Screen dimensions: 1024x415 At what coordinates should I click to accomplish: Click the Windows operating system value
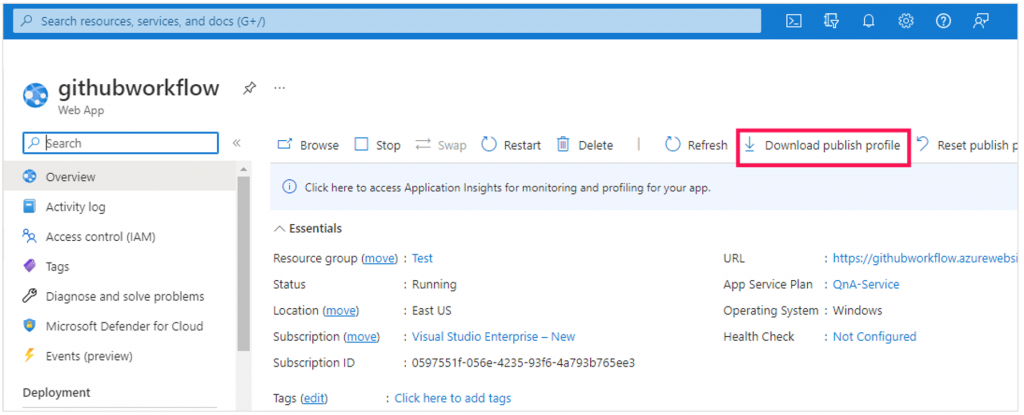[857, 310]
